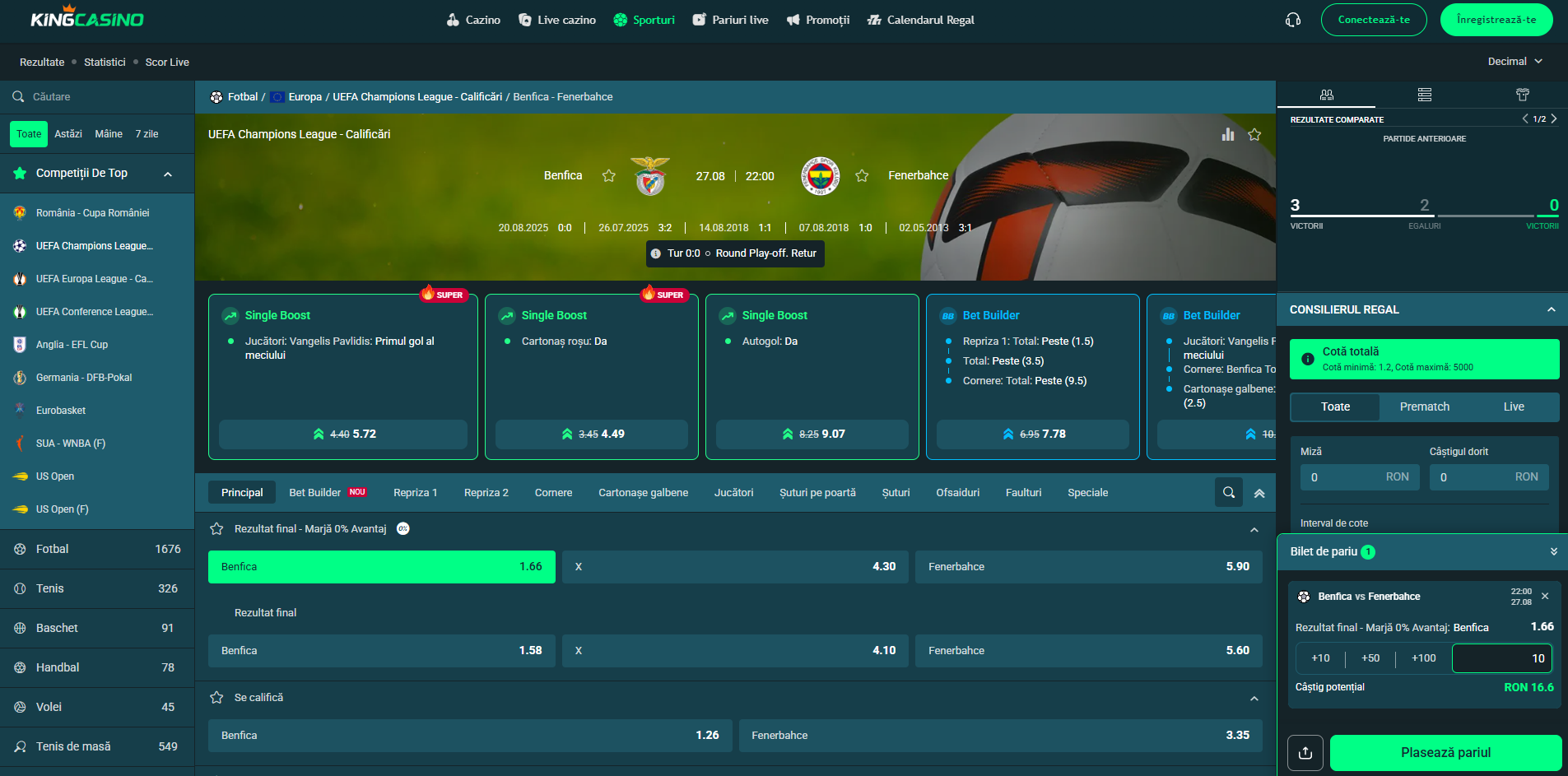1568x776 pixels.
Task: Select Fenerbahce 5.90 in 0% margin market
Action: pyautogui.click(x=1088, y=567)
